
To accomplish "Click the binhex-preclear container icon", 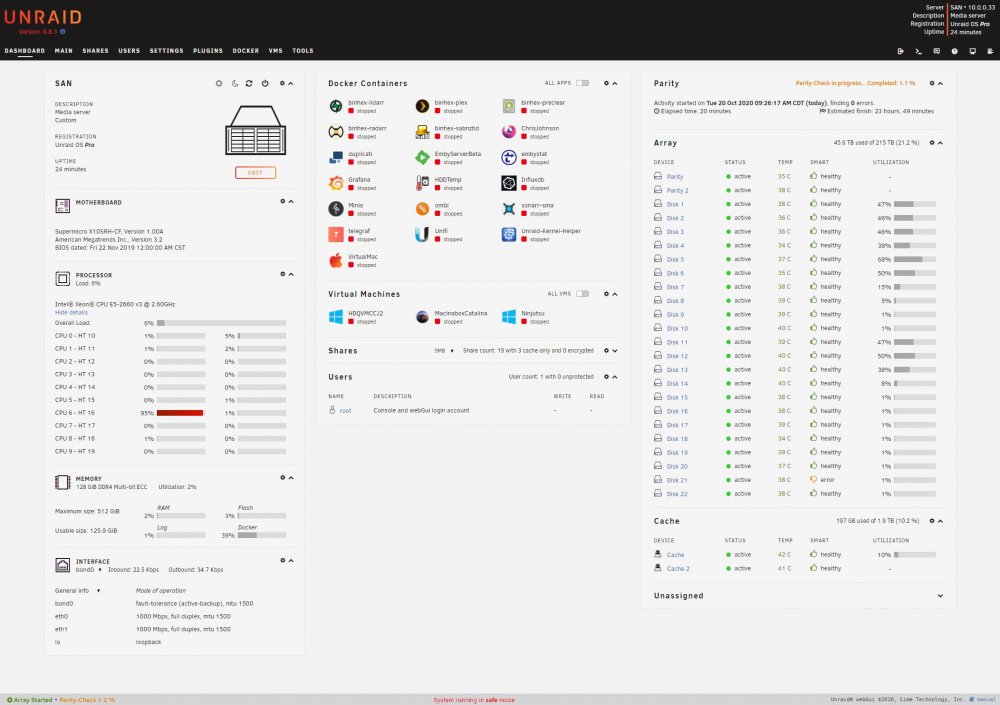I will pos(508,106).
